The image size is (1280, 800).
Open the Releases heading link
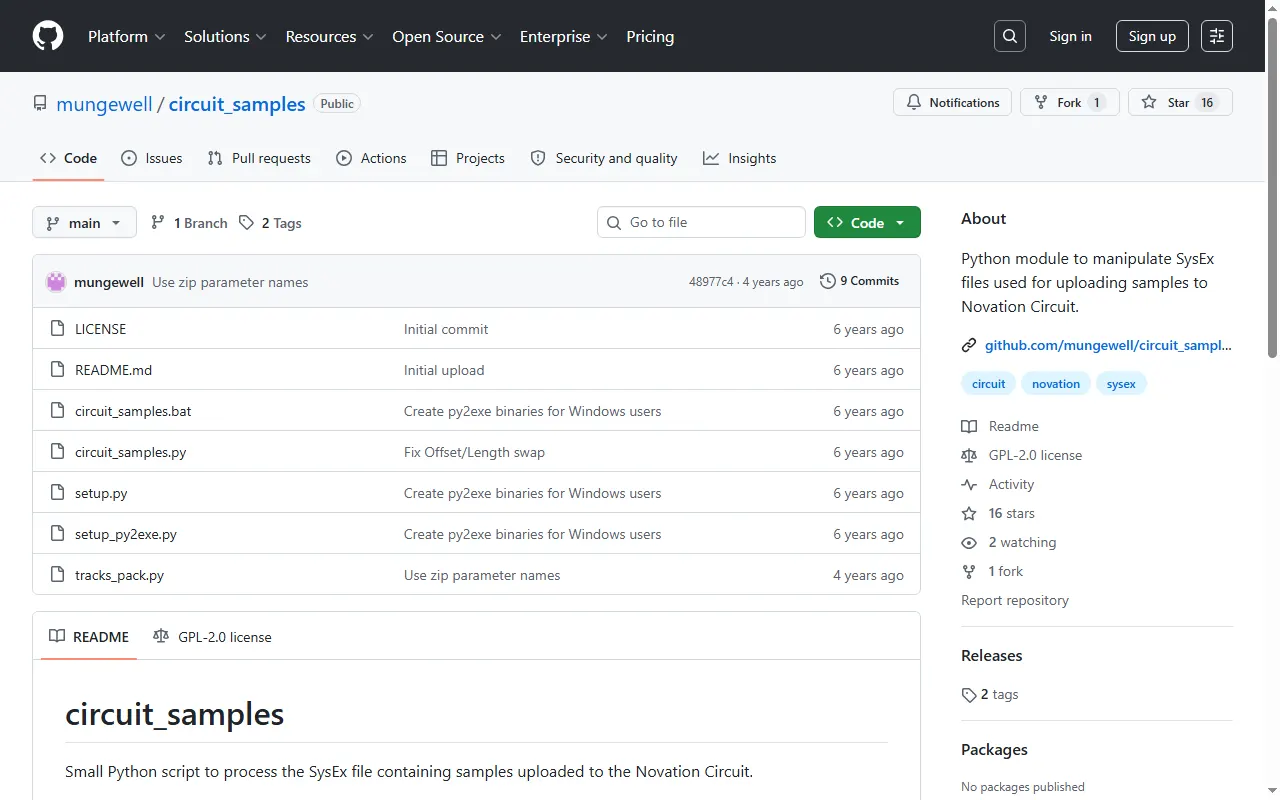pyautogui.click(x=992, y=656)
